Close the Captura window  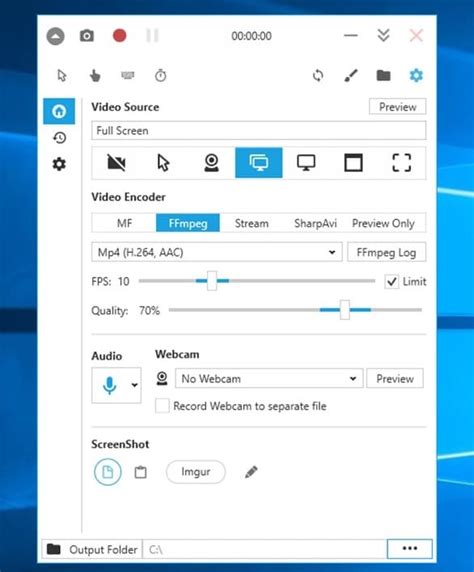(x=416, y=36)
